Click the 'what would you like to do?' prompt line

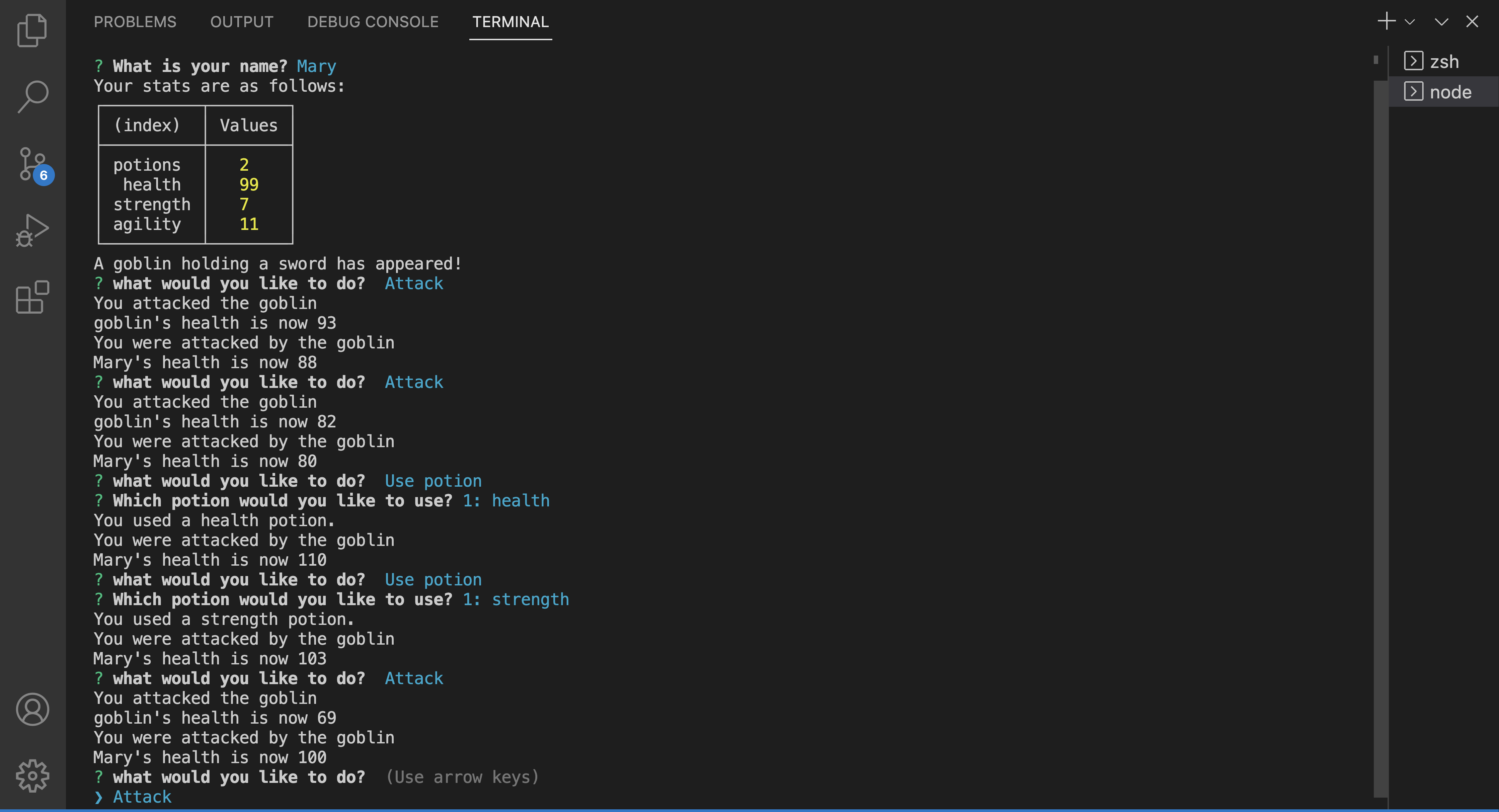239,777
